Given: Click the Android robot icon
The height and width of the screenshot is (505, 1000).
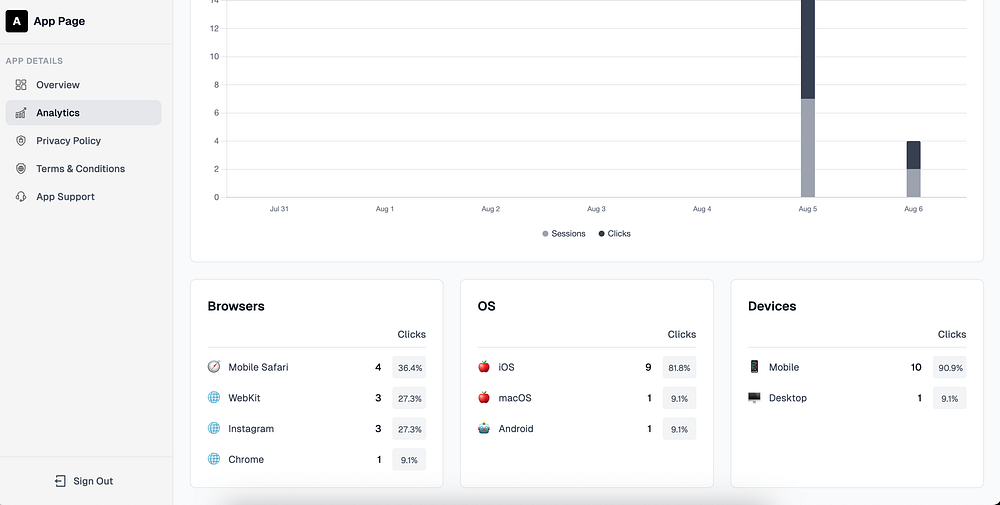Looking at the screenshot, I should [x=484, y=428].
